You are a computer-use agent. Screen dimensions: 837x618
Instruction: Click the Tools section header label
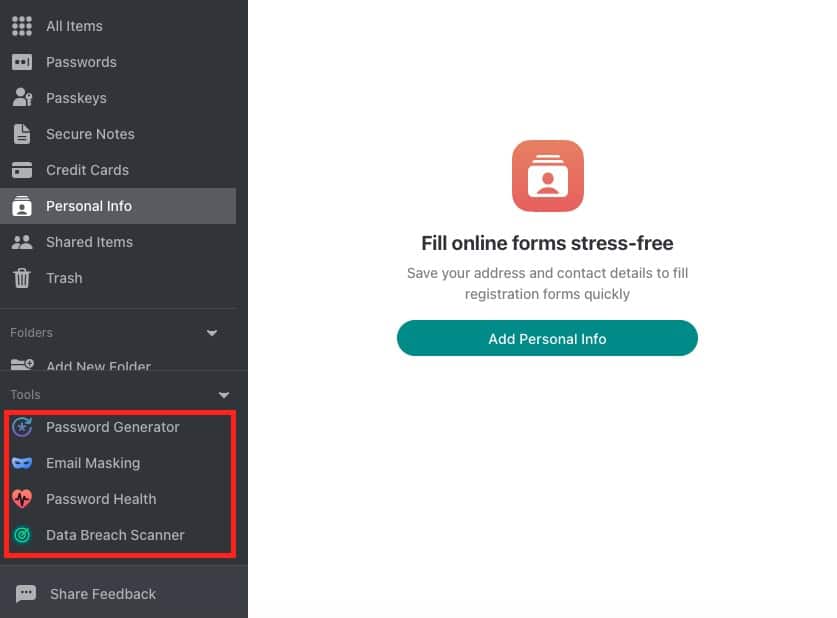[x=25, y=394]
